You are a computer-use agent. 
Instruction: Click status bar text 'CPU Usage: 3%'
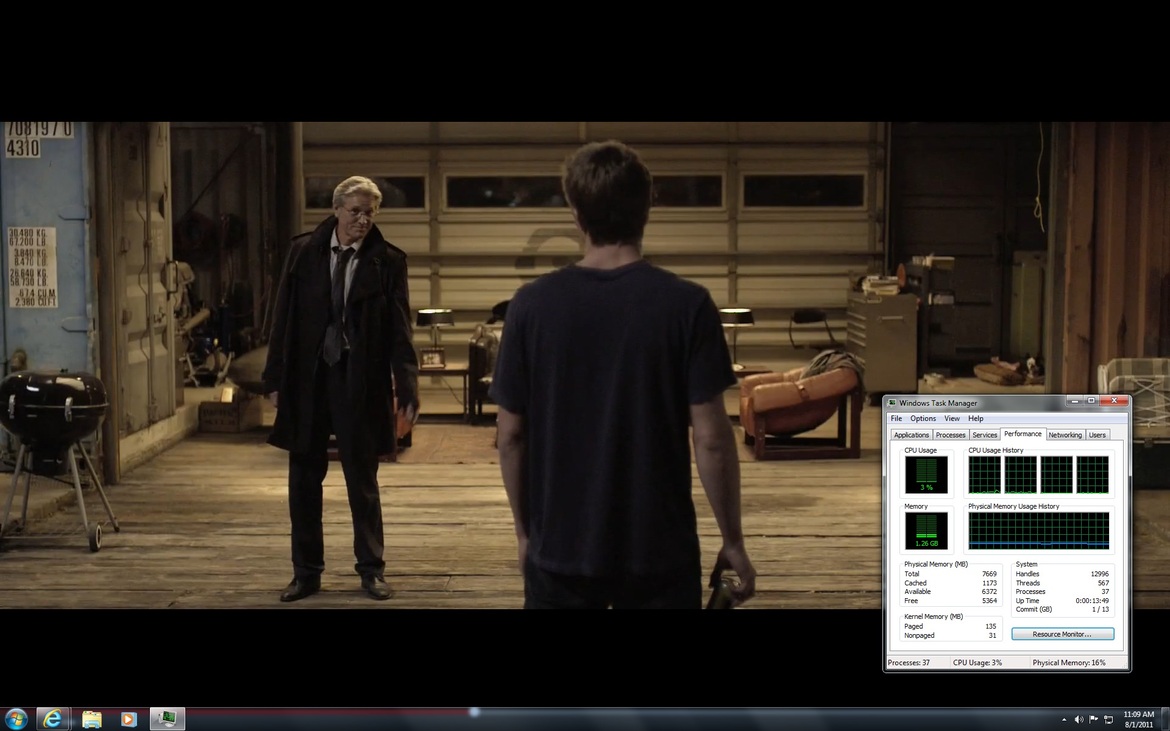(977, 662)
